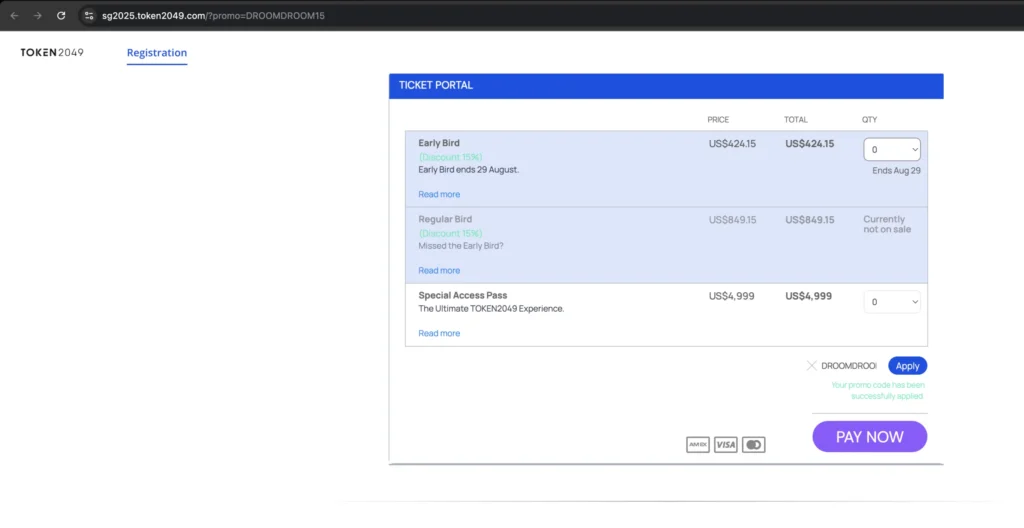The width and height of the screenshot is (1024, 528).
Task: Click the PRICE column header
Action: coord(718,120)
